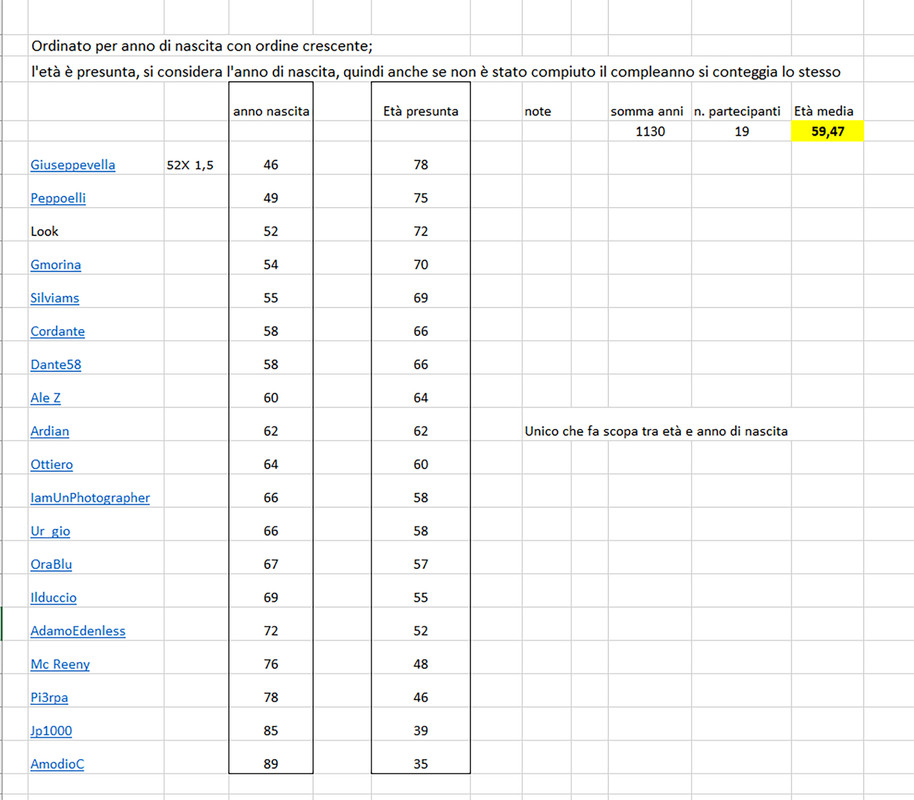The height and width of the screenshot is (800, 914).
Task: Open the Ottiero link
Action: pos(52,465)
